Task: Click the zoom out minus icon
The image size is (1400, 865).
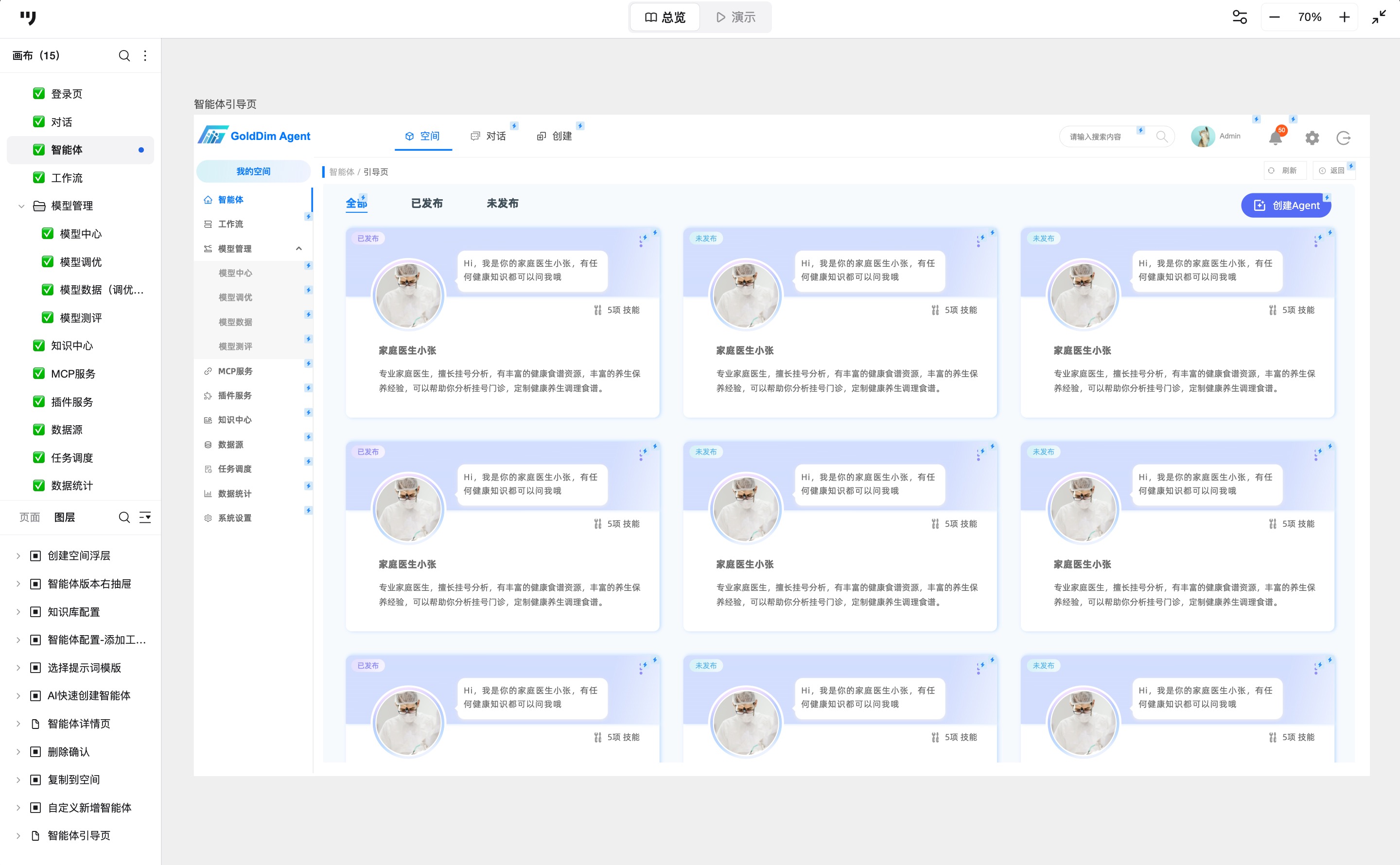Action: coord(1274,17)
